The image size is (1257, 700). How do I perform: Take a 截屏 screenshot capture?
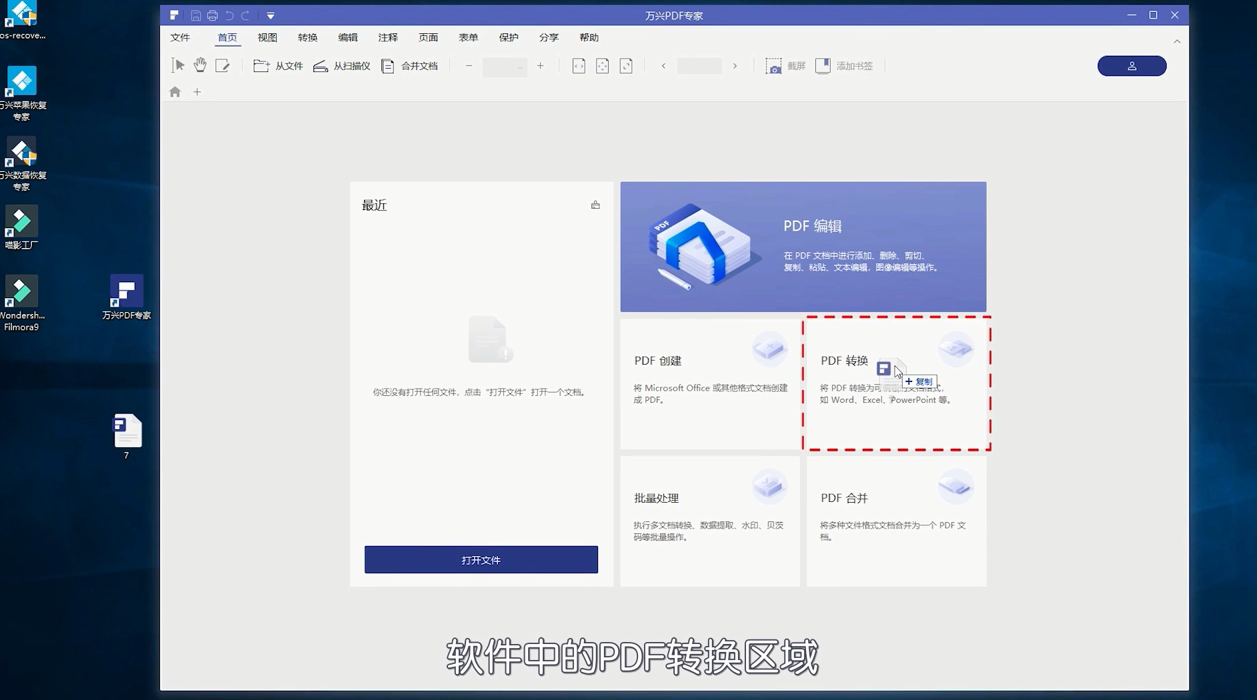pyautogui.click(x=786, y=66)
